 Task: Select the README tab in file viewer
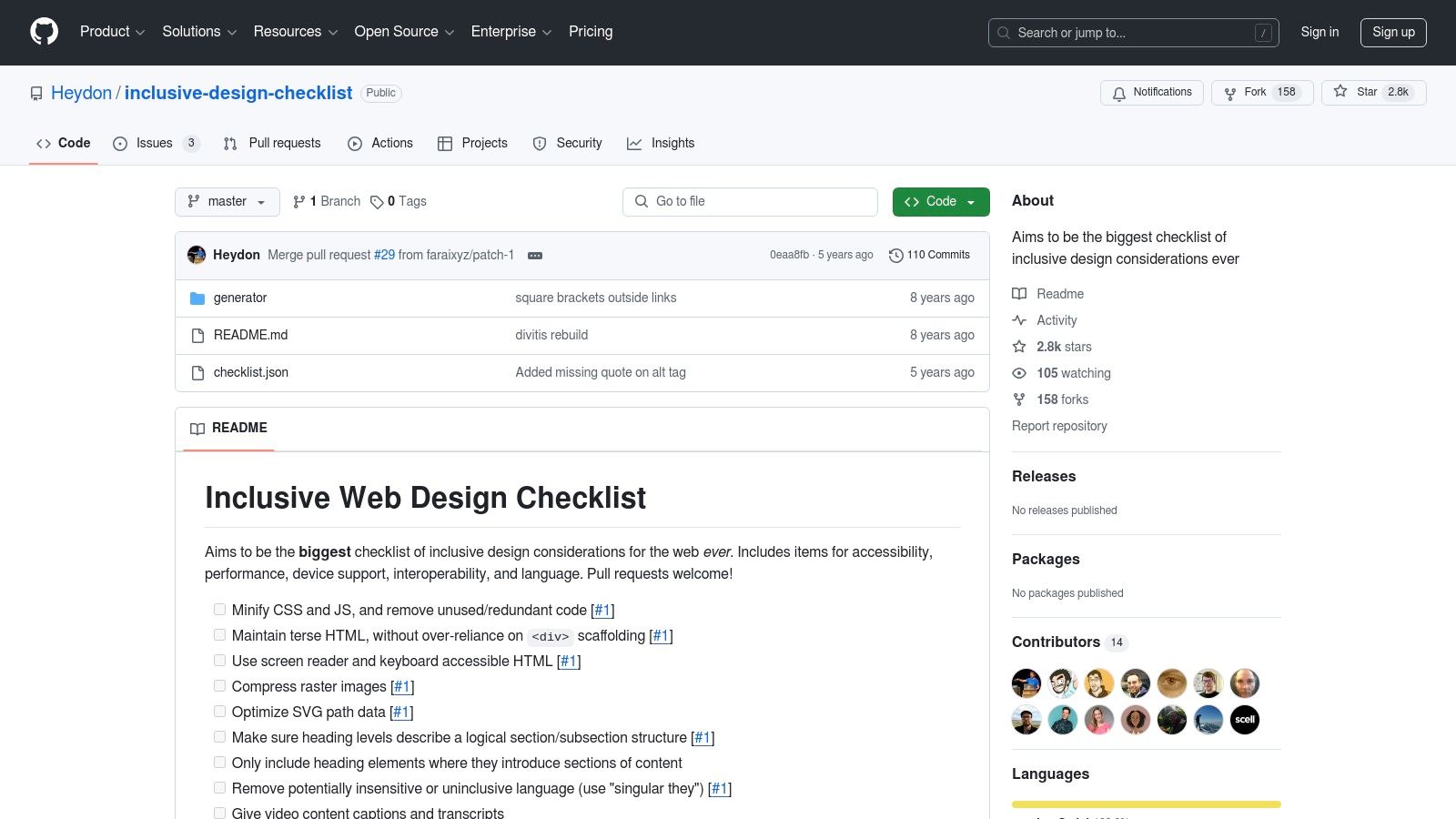pos(229,429)
